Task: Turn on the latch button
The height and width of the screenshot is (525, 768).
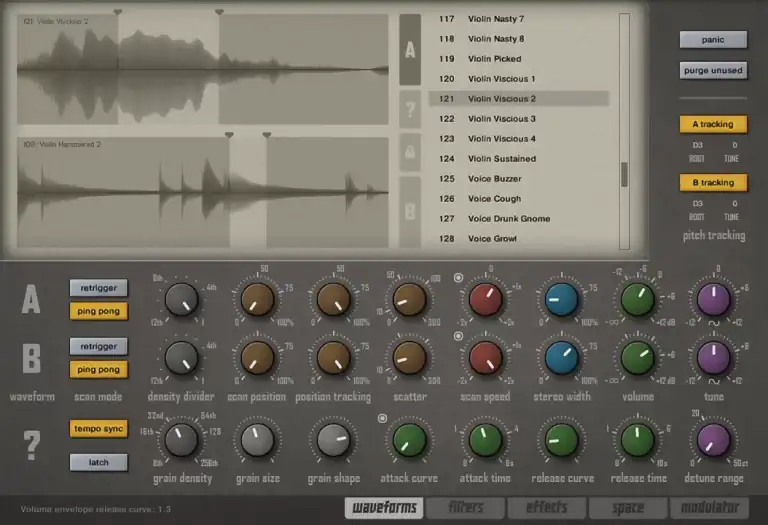Action: click(x=98, y=462)
